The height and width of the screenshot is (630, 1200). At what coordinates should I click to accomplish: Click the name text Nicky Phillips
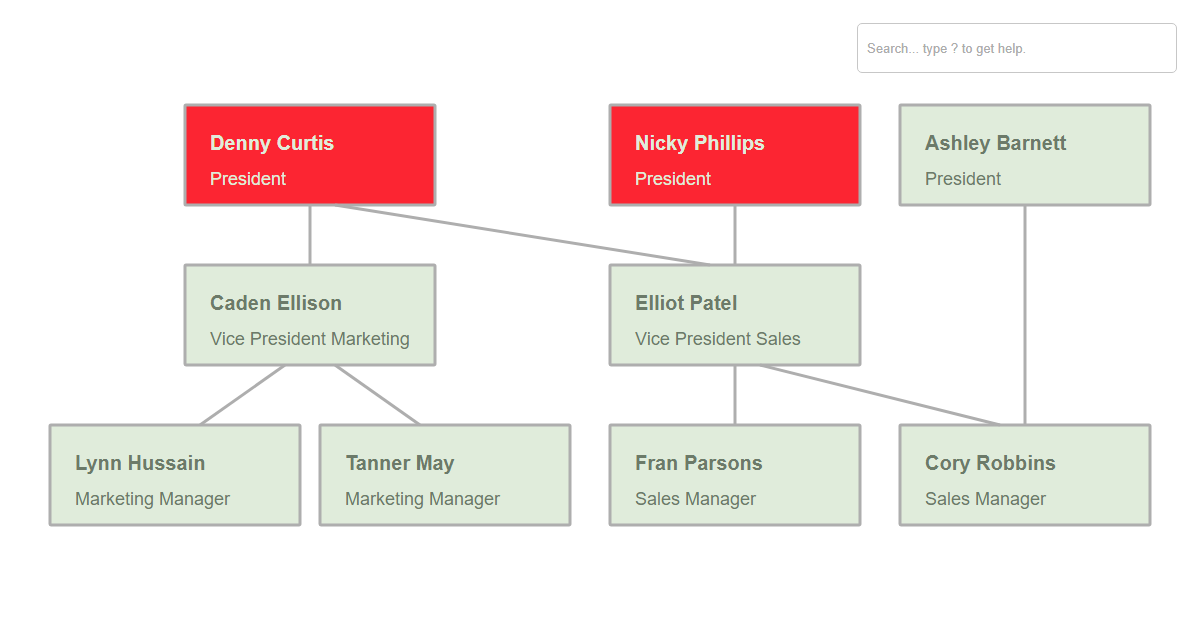point(700,143)
